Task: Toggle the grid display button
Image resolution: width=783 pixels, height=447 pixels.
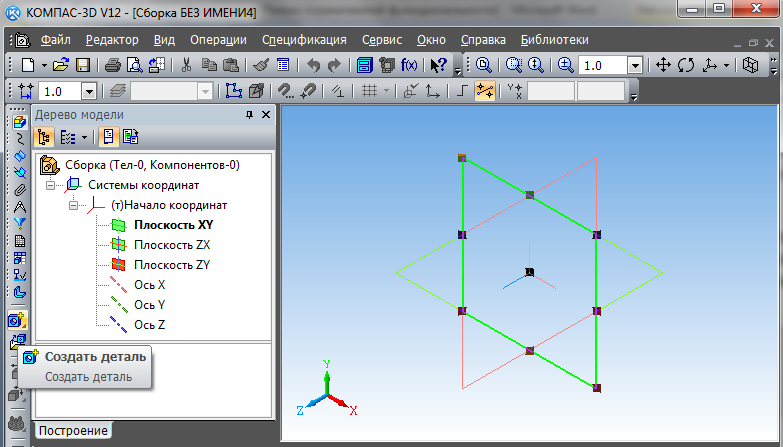Action: tap(369, 91)
